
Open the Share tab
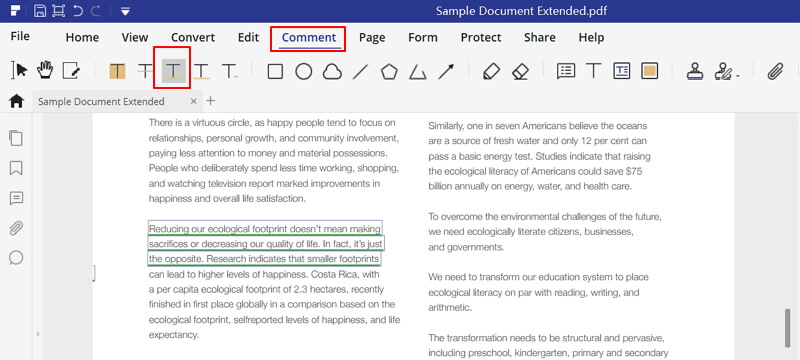pyautogui.click(x=540, y=37)
